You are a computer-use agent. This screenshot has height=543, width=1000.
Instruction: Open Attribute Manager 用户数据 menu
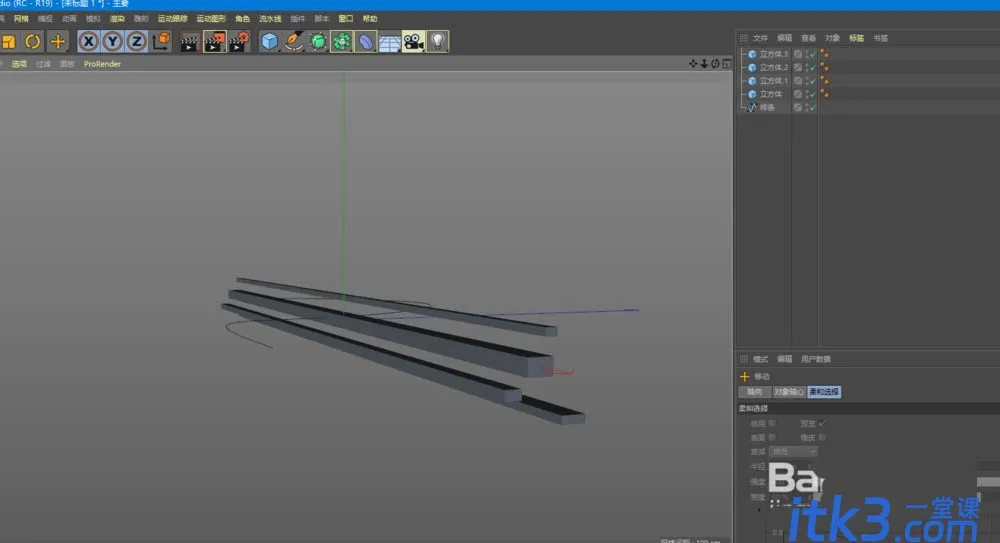[x=816, y=359]
